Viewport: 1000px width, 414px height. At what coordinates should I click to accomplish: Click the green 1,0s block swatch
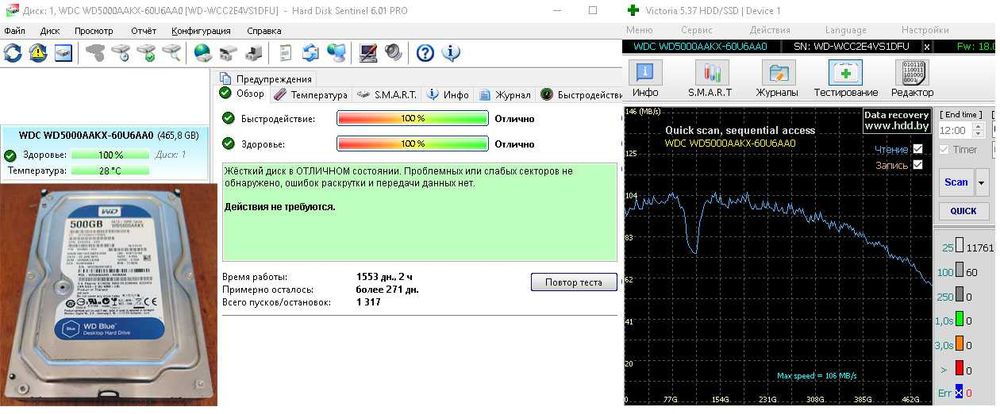coord(959,321)
